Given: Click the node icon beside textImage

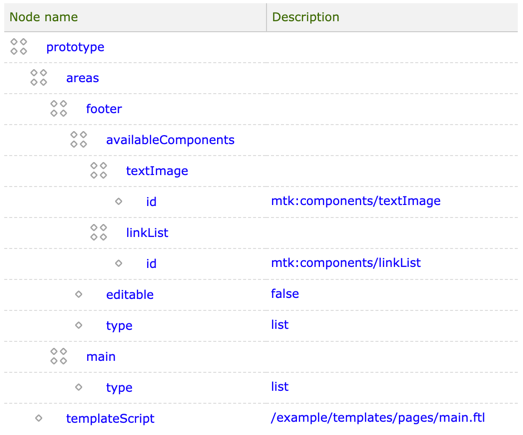Looking at the screenshot, I should point(99,170).
